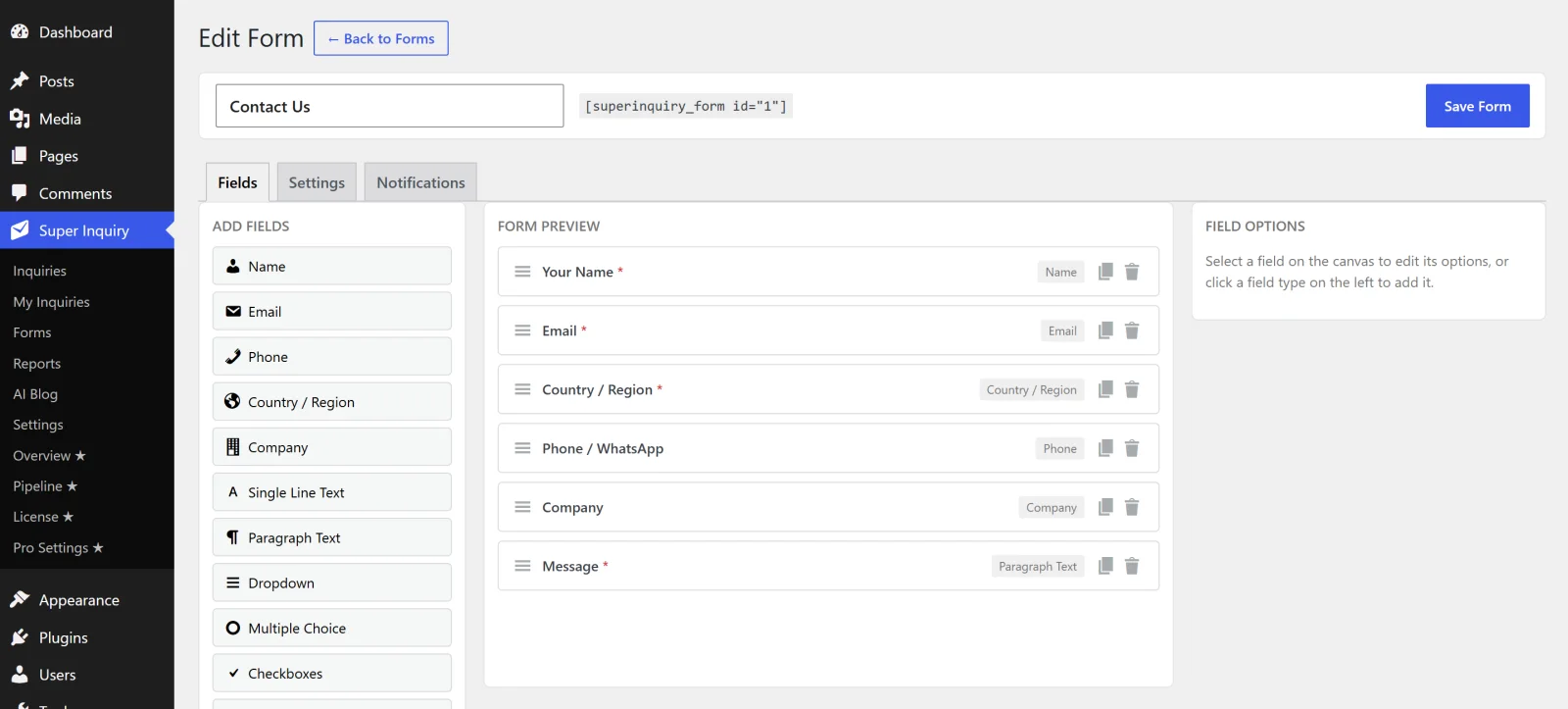Screen dimensions: 1568x709
Task: Add a Phone field to form
Action: click(332, 356)
